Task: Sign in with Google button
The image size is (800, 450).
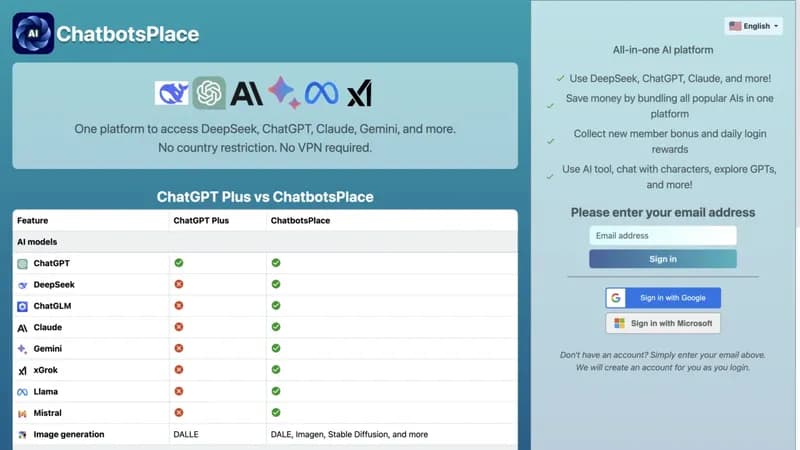Action: click(x=663, y=298)
